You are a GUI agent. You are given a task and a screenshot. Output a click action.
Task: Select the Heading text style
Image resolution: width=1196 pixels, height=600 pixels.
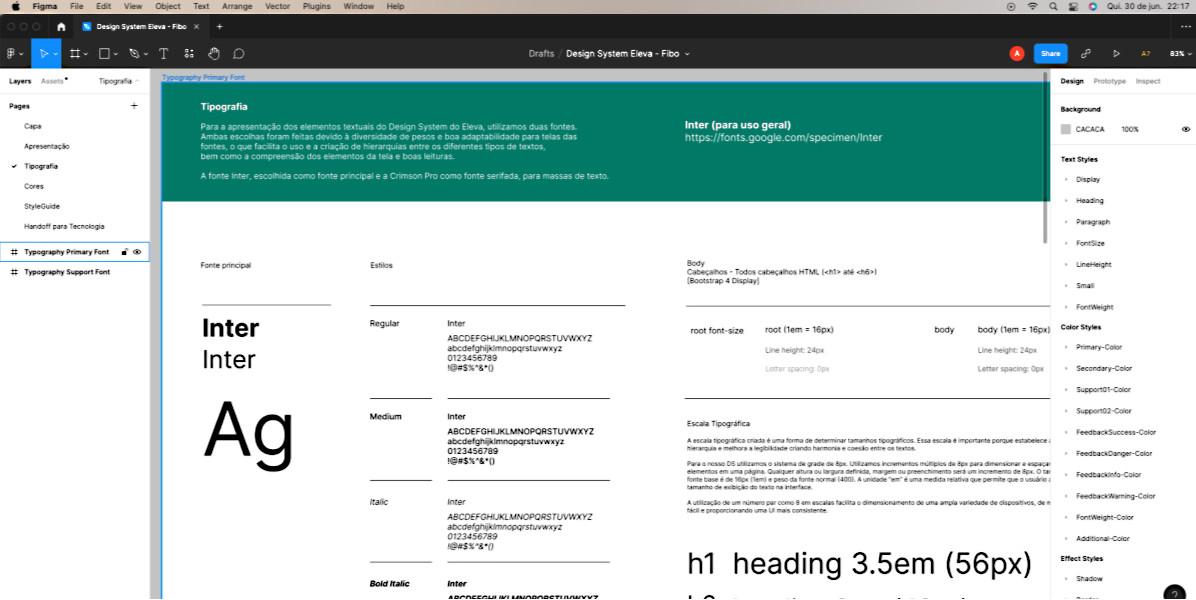click(1089, 201)
